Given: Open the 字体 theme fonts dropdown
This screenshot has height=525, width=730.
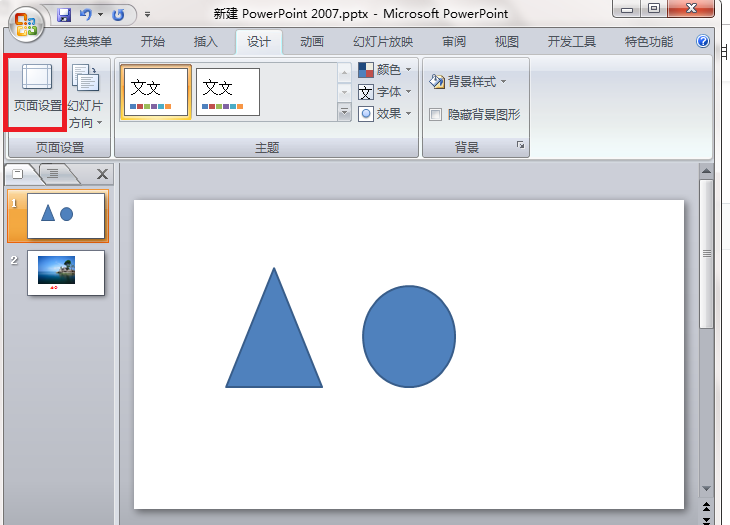Looking at the screenshot, I should click(385, 92).
